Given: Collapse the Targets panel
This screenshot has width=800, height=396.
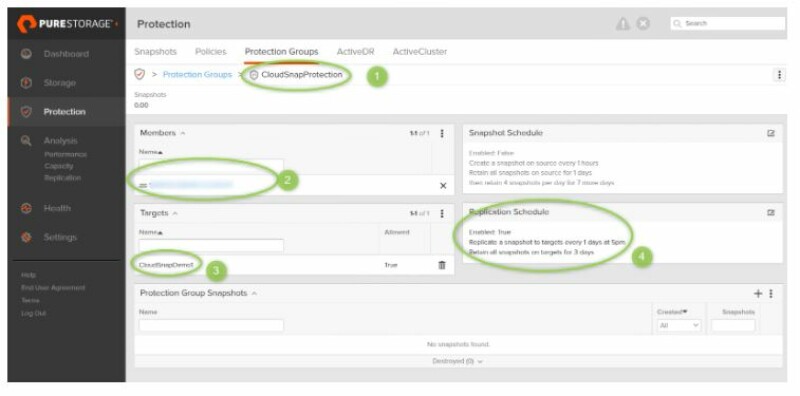Looking at the screenshot, I should click(x=175, y=213).
